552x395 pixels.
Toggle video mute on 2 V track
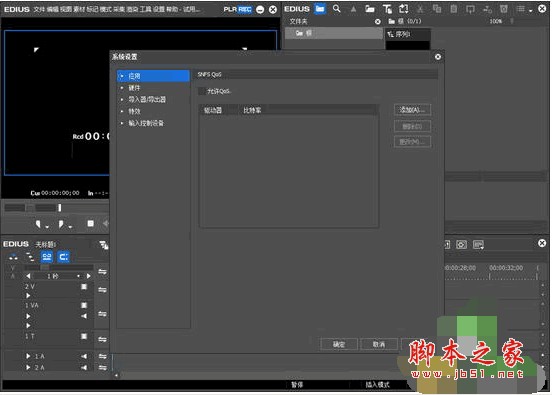84,287
